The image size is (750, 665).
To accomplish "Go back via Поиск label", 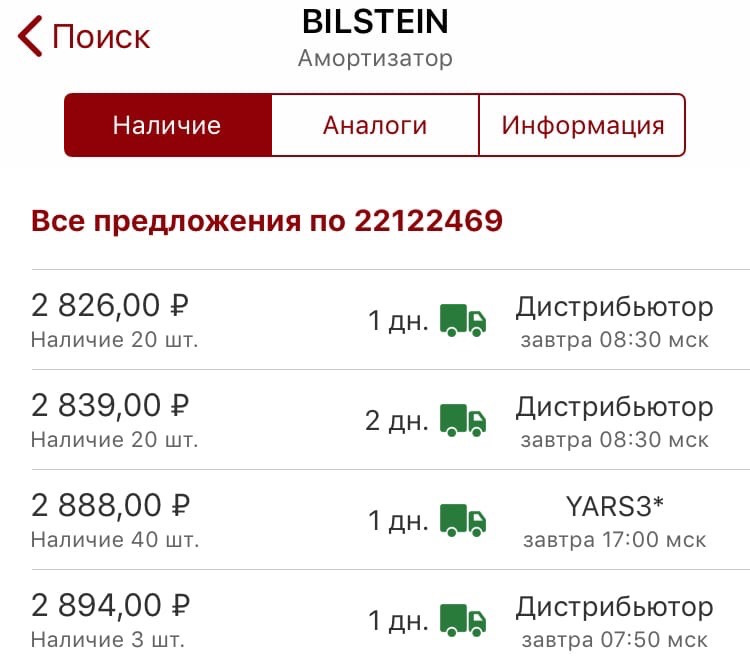I will pos(101,37).
